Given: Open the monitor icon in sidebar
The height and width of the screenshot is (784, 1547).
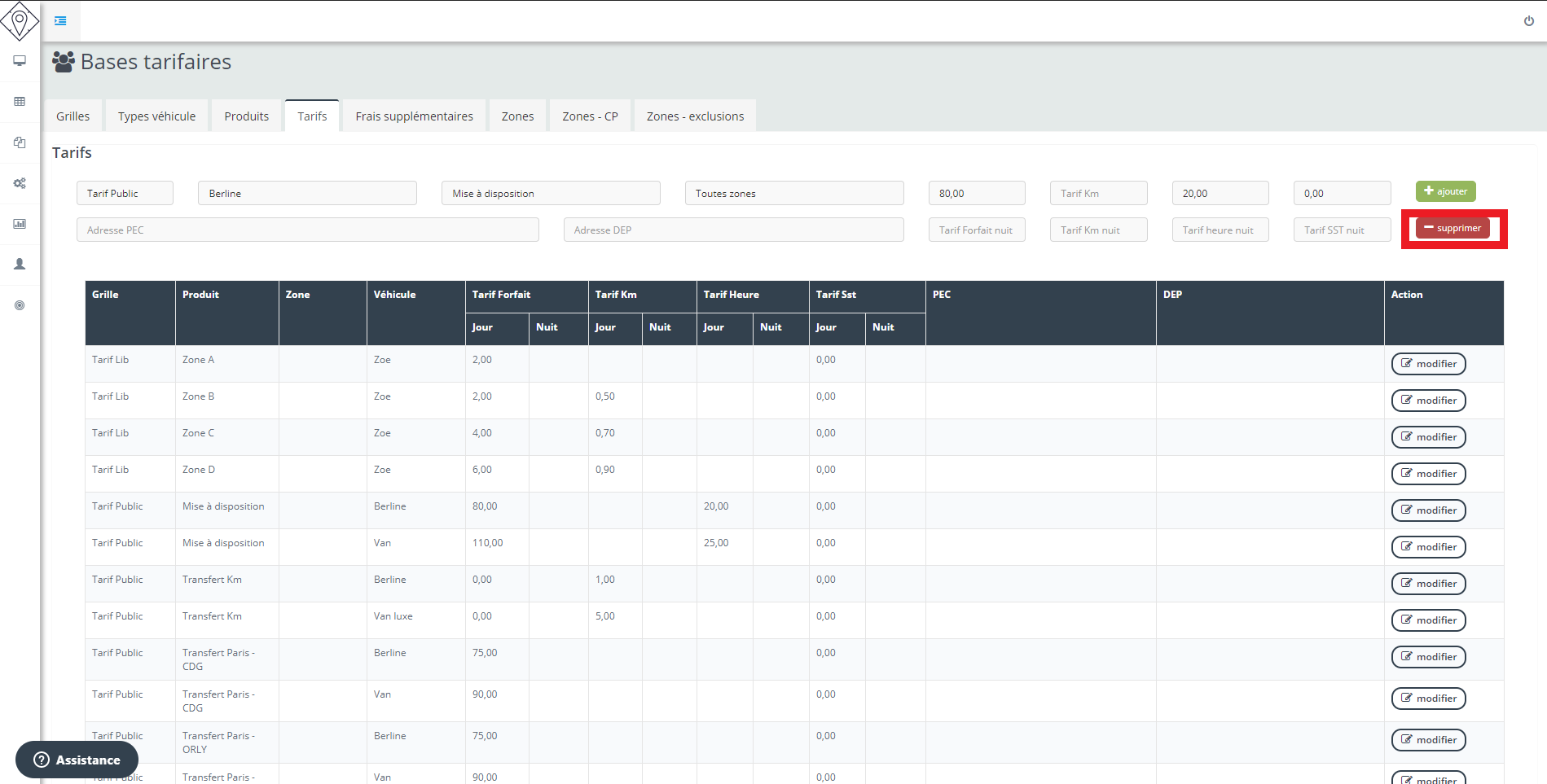Looking at the screenshot, I should [x=20, y=61].
